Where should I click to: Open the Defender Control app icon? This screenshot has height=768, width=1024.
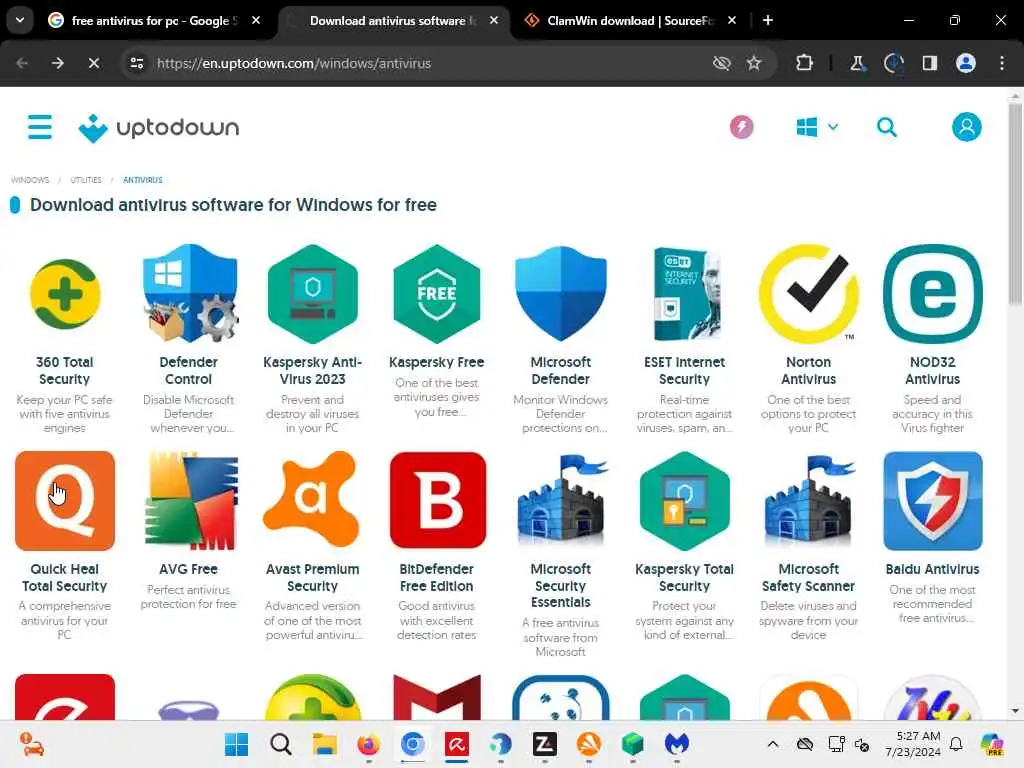coord(189,294)
